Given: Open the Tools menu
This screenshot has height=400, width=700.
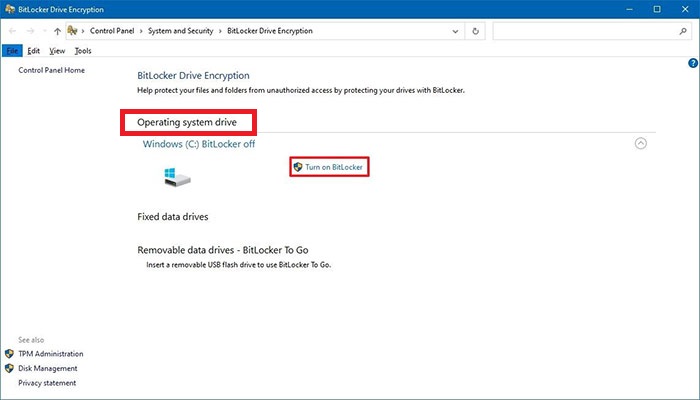Looking at the screenshot, I should tap(83, 51).
